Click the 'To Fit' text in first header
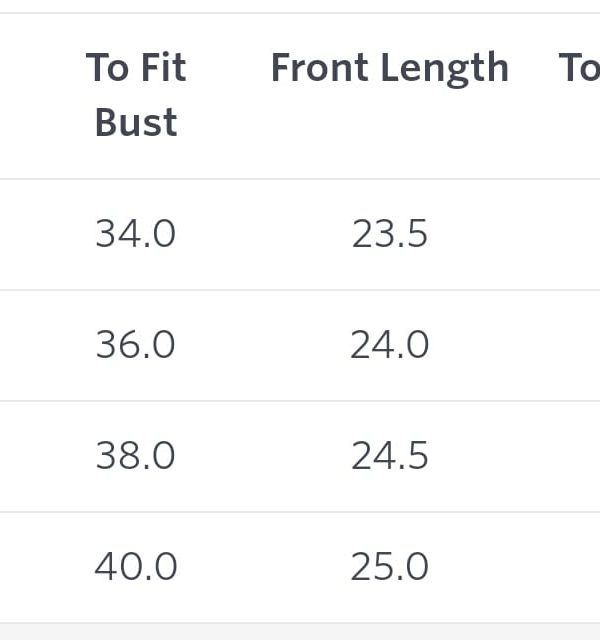 136,68
